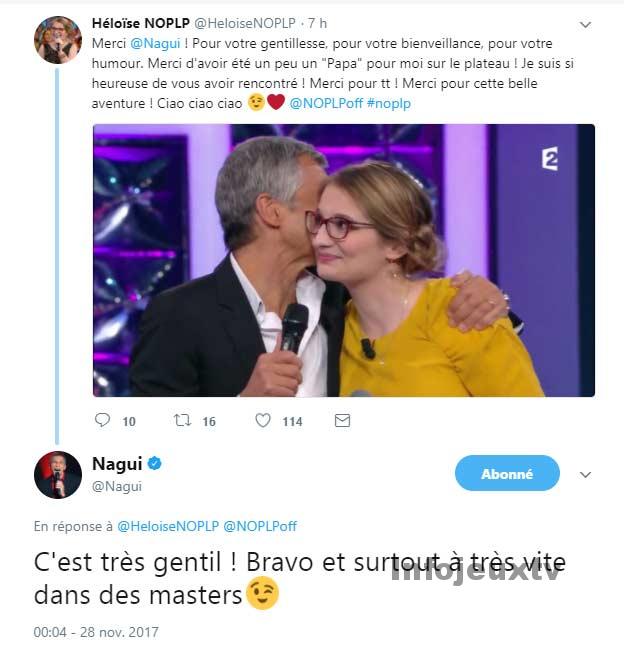The image size is (624, 651).
Task: Expand the chevron menu on Héloïse's tweet
Action: point(585,25)
